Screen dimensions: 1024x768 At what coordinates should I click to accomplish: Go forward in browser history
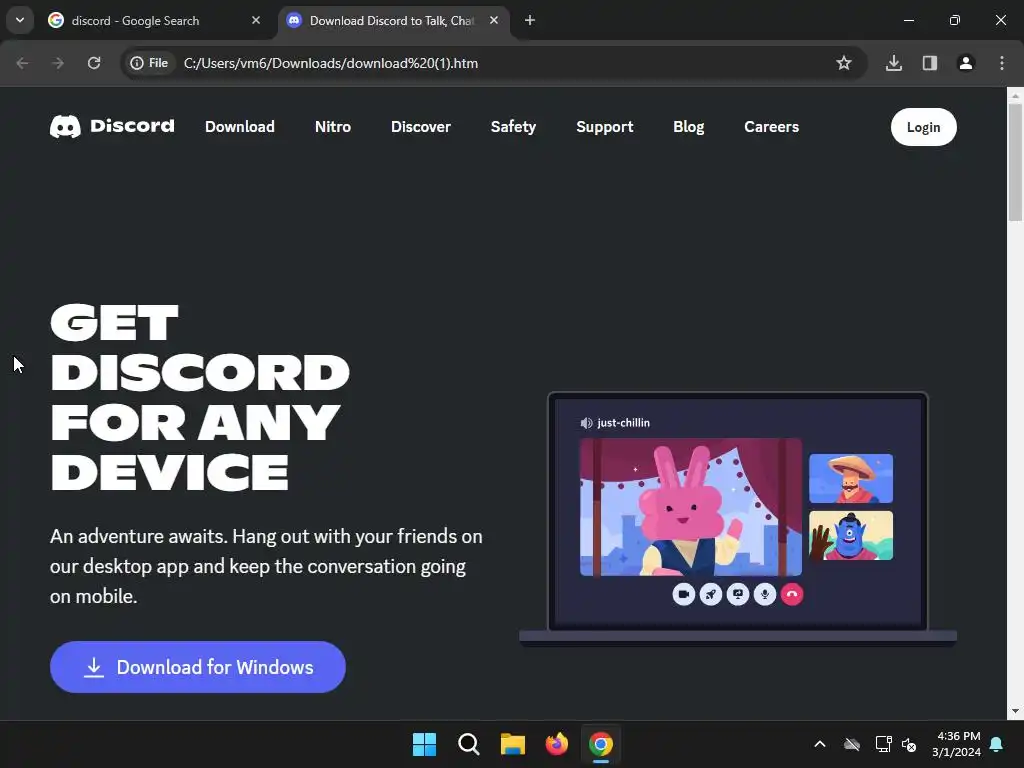(x=58, y=63)
